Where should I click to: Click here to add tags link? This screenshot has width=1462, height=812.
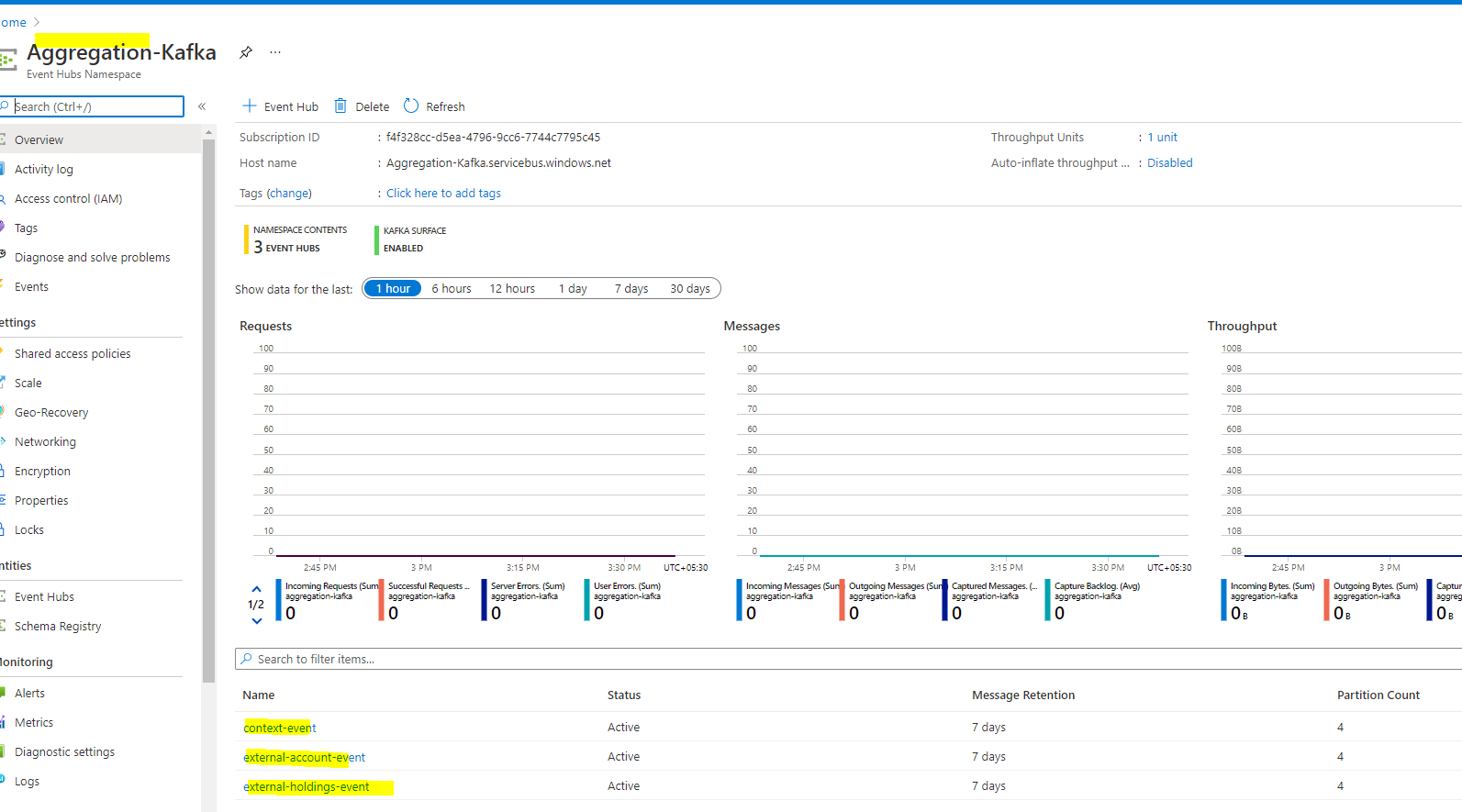coord(443,194)
